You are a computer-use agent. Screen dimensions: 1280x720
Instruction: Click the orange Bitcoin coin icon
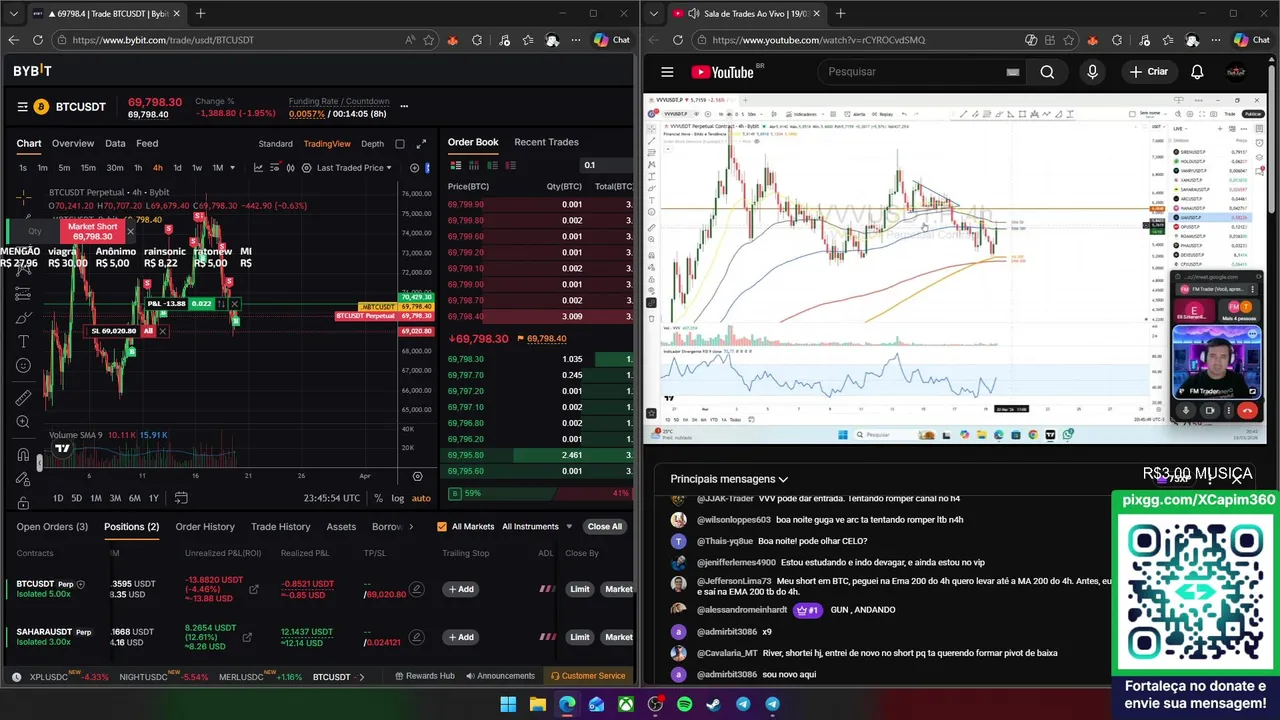[42, 107]
